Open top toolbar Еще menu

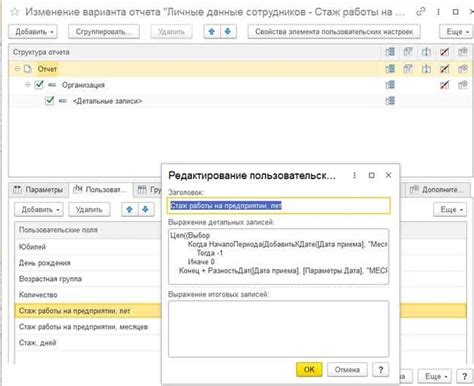[456, 32]
